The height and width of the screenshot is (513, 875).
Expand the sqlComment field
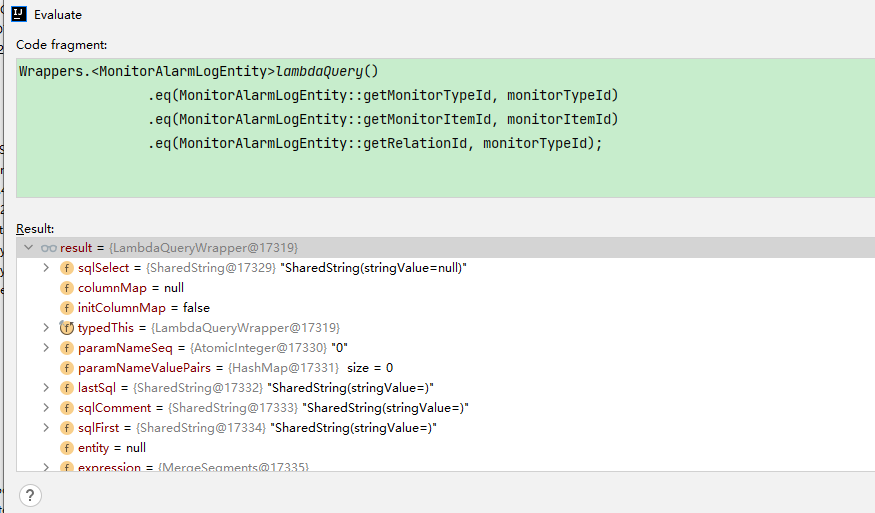(x=46, y=407)
